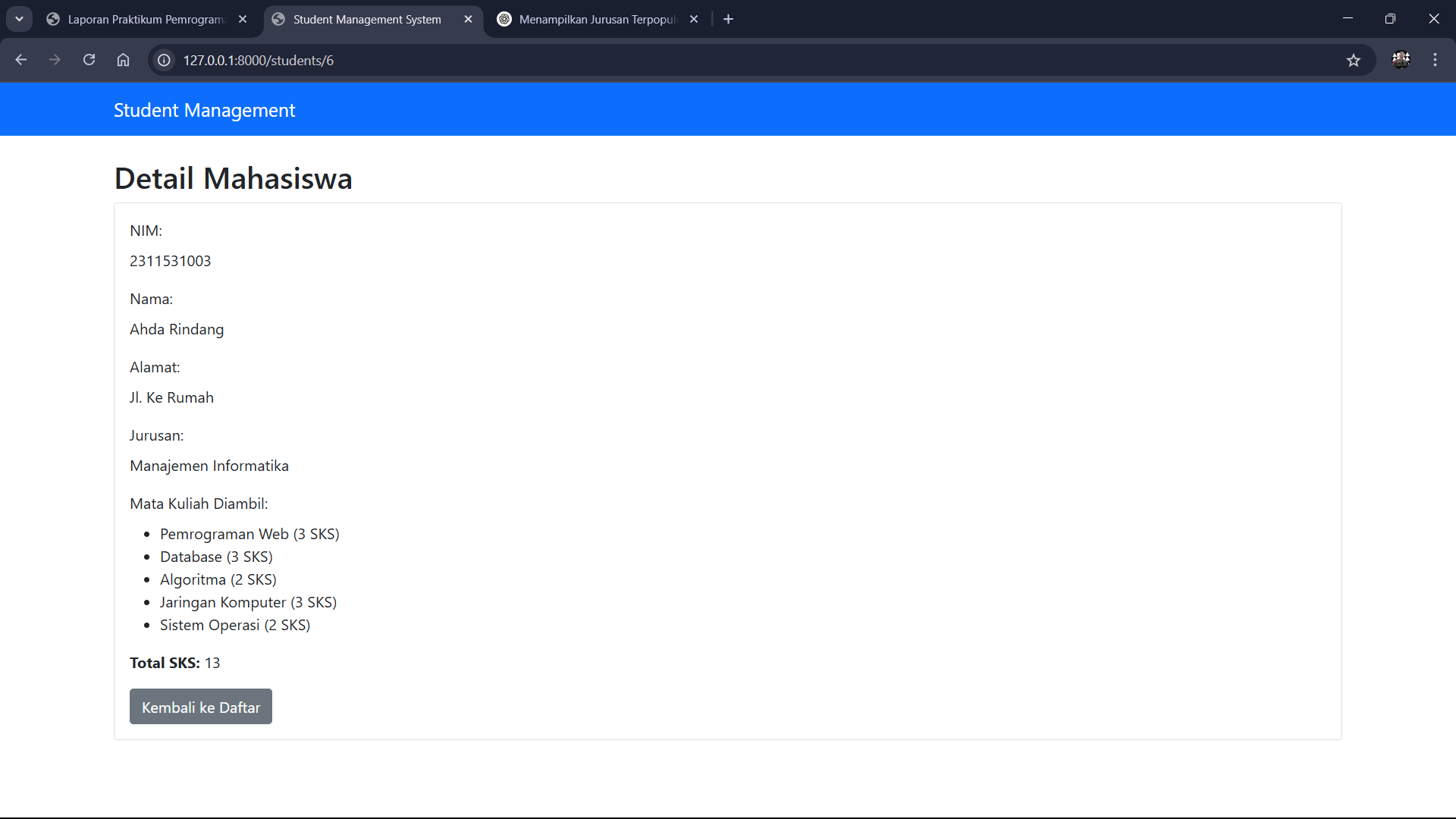This screenshot has width=1456, height=819.
Task: Expand the tab search dropdown arrow
Action: click(19, 19)
